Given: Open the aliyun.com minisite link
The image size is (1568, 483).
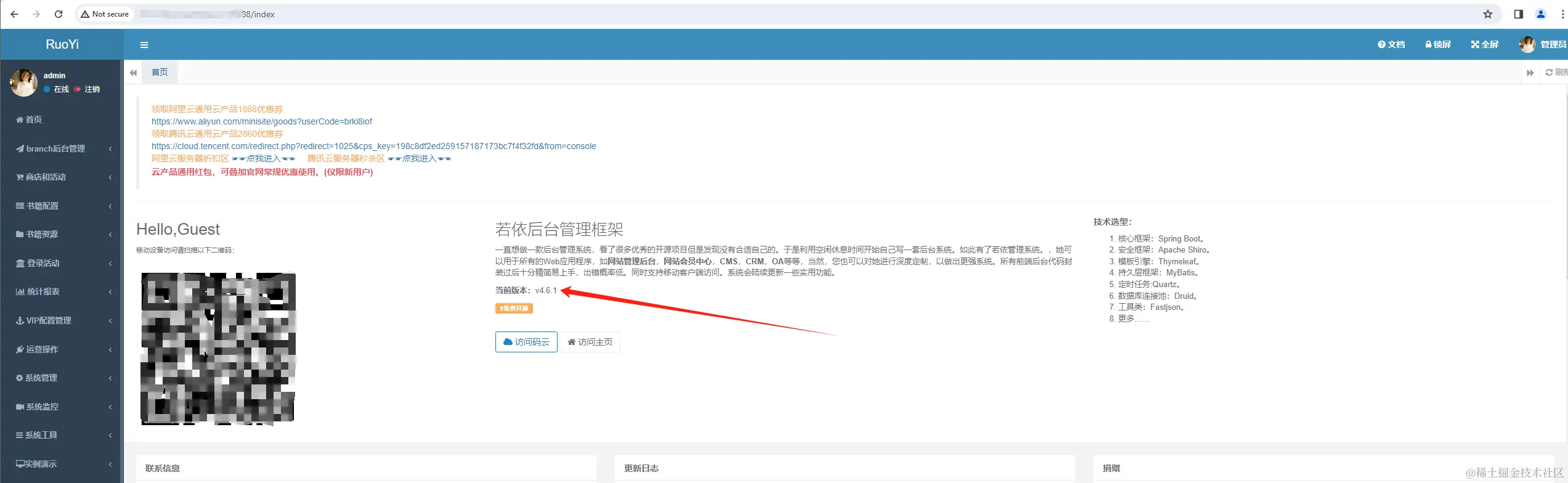Looking at the screenshot, I should (x=262, y=121).
